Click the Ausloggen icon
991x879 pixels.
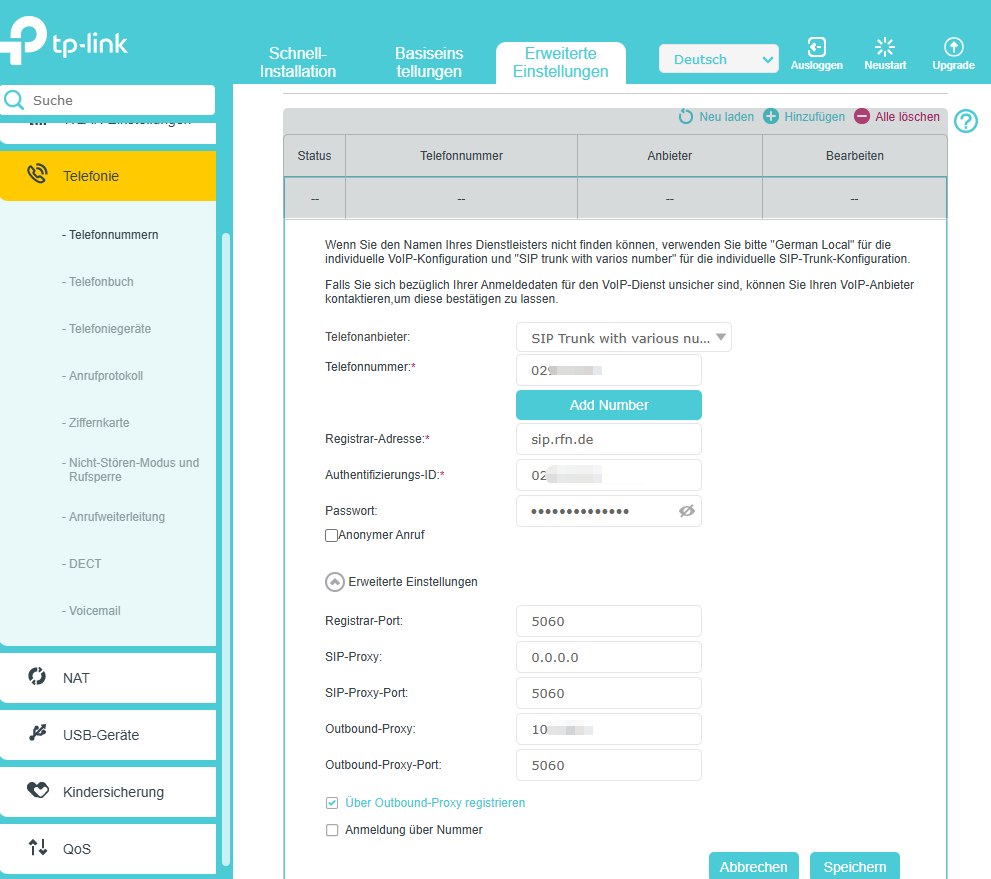(x=816, y=48)
